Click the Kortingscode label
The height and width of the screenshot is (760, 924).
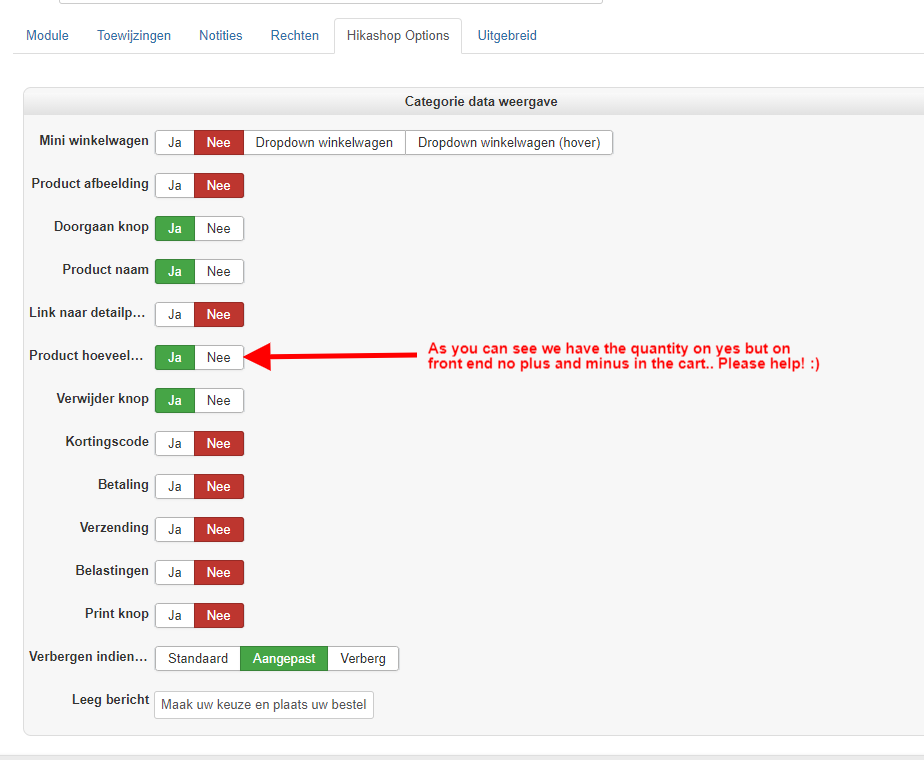(x=107, y=442)
